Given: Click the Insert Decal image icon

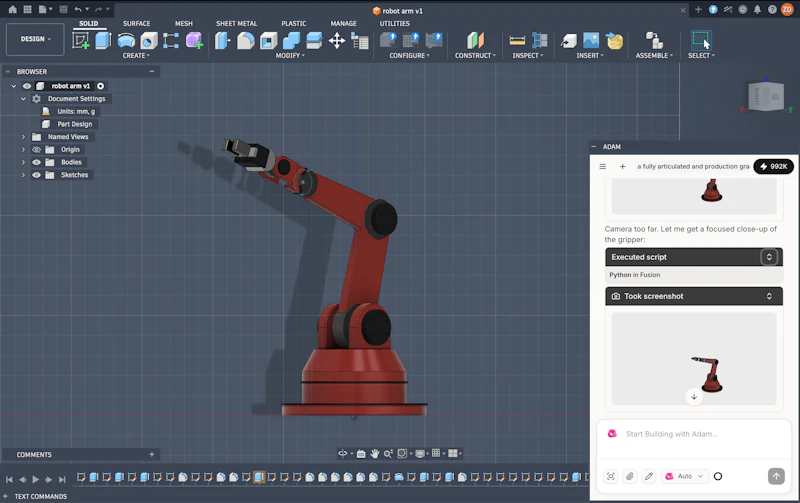Looking at the screenshot, I should [591, 40].
